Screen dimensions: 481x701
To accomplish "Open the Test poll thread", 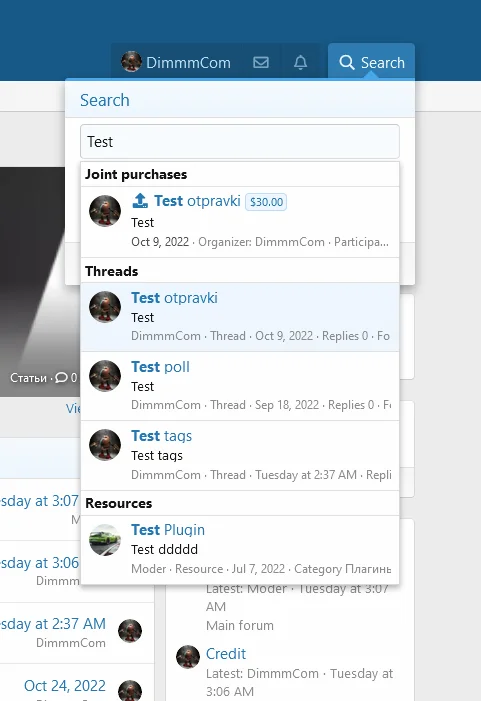I will coord(160,367).
